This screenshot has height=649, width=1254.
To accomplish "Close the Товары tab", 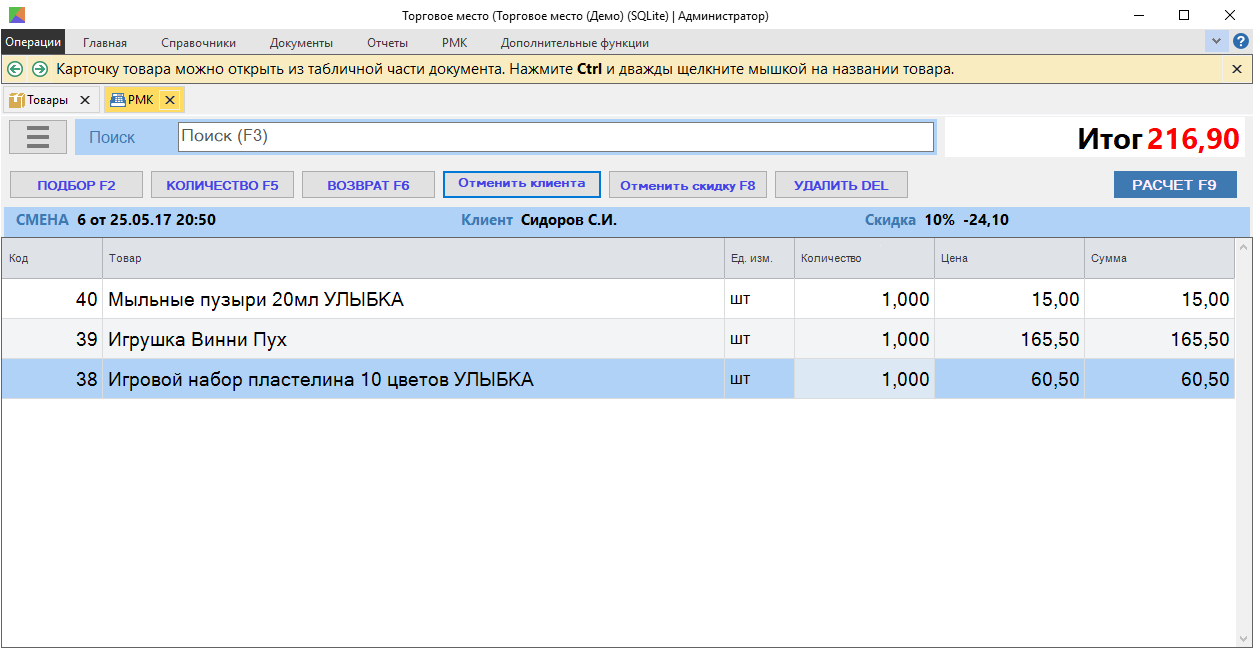I will [x=85, y=100].
